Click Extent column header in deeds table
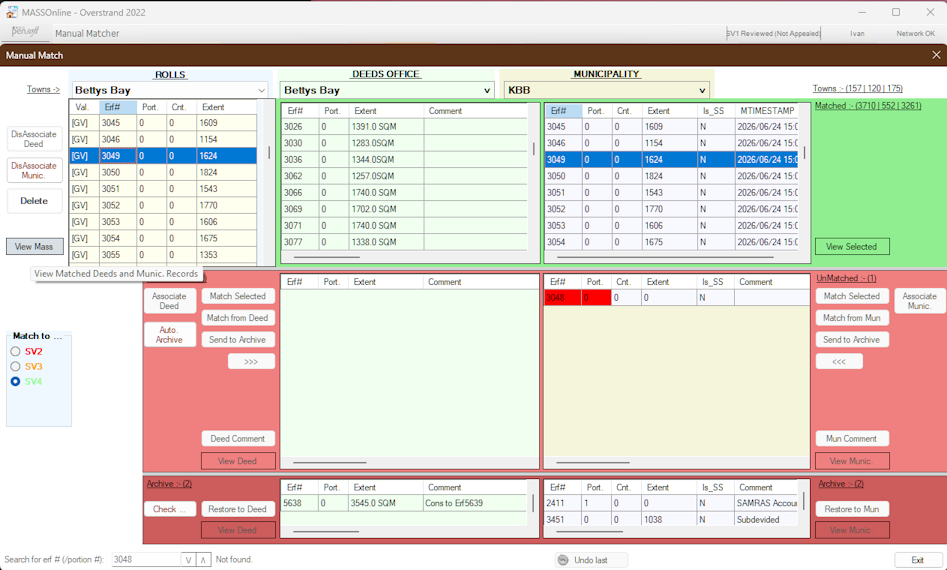 387,111
